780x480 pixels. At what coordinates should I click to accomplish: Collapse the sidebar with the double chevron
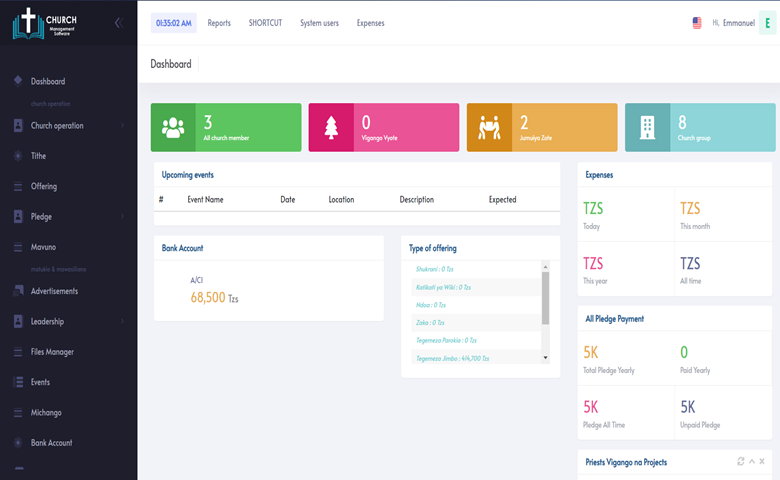[x=118, y=23]
